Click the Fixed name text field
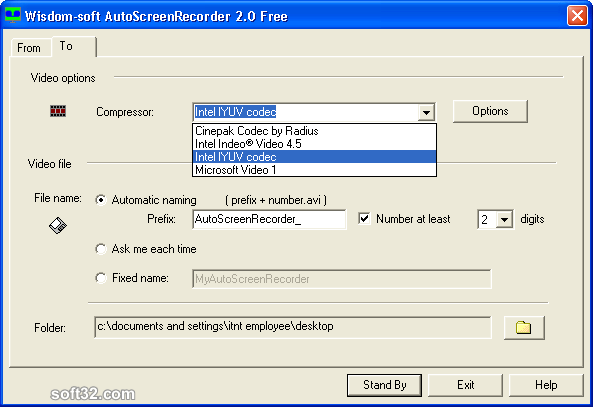 pos(342,279)
